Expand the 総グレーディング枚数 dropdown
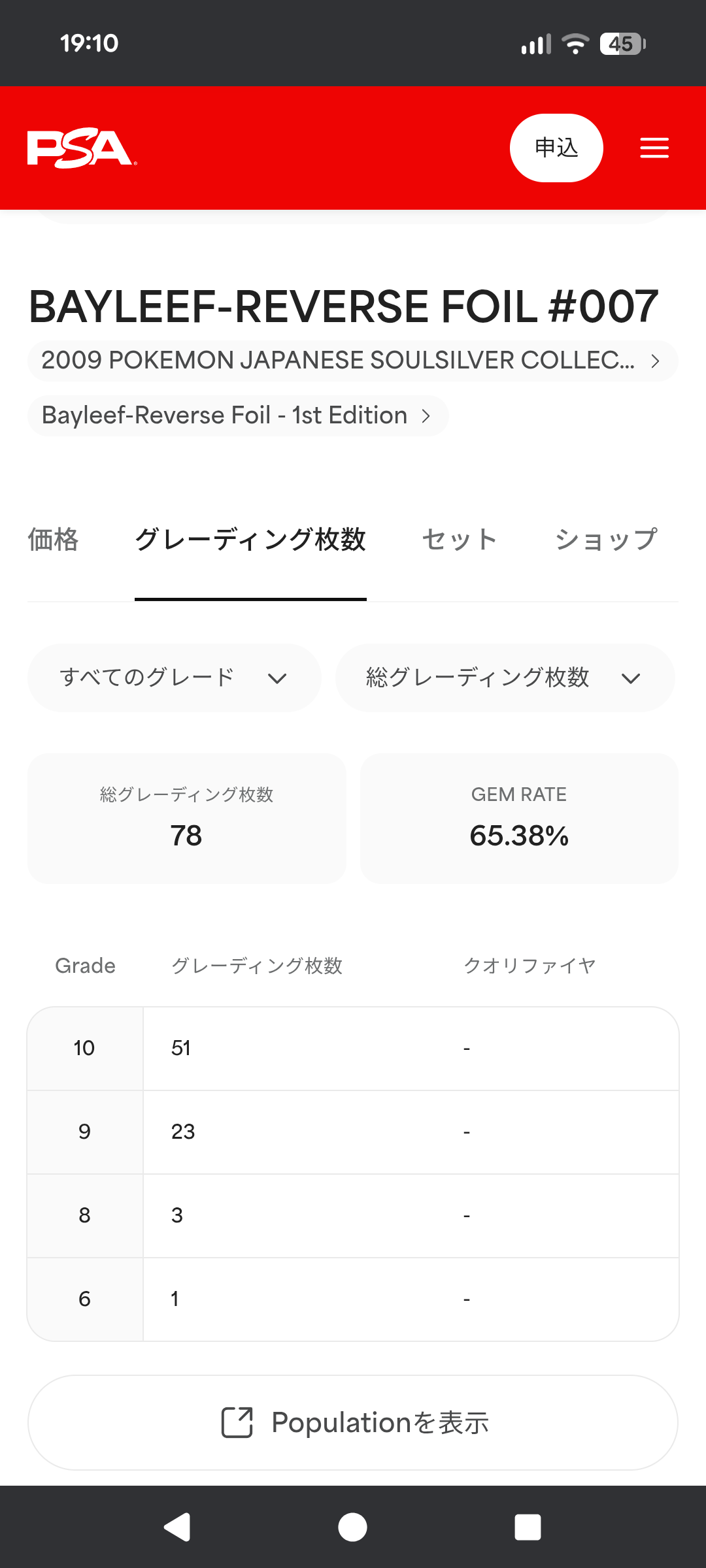Screen dimensions: 706x1568 [x=505, y=678]
